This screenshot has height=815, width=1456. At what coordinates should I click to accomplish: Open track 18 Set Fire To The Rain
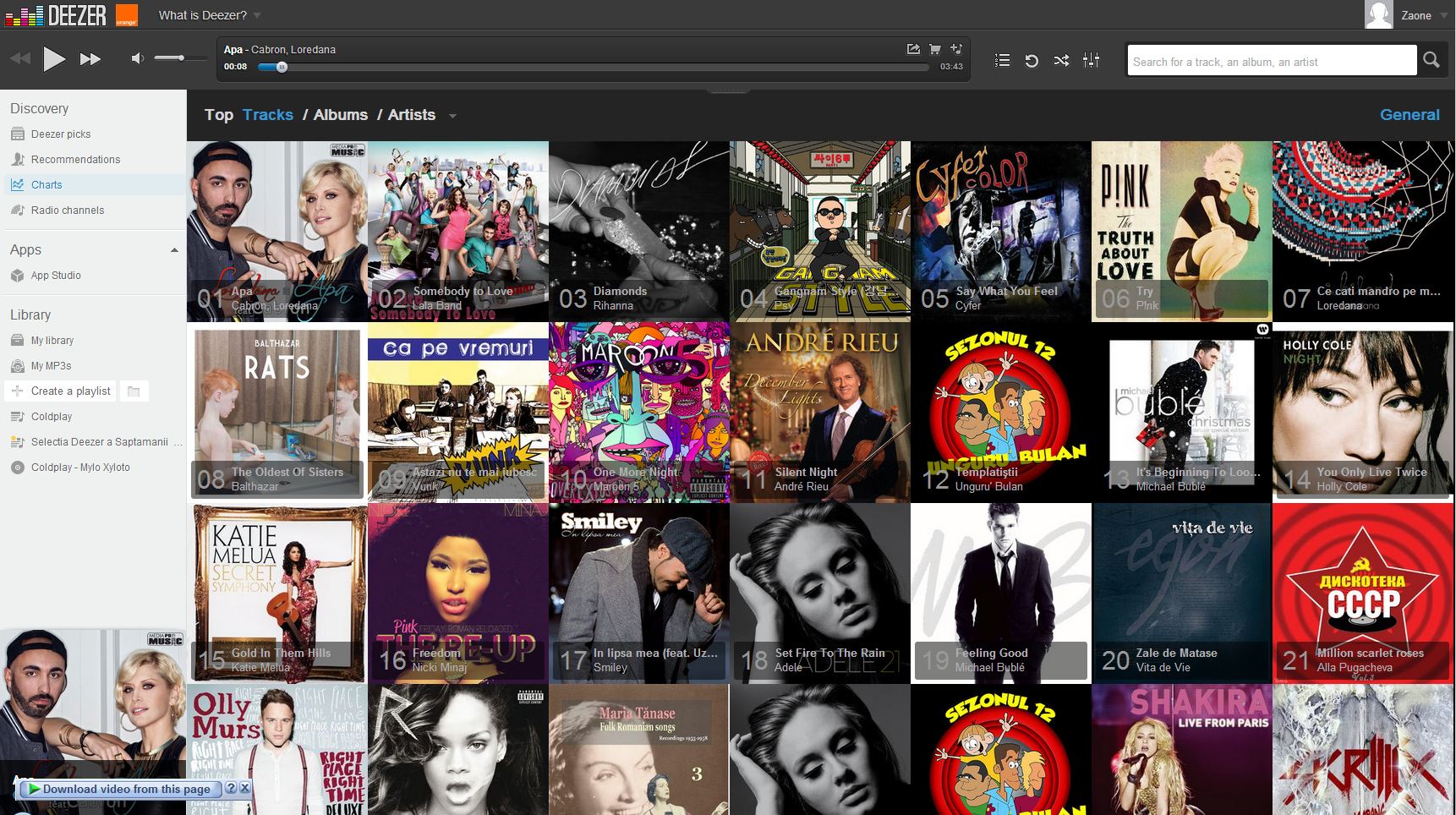[x=820, y=593]
